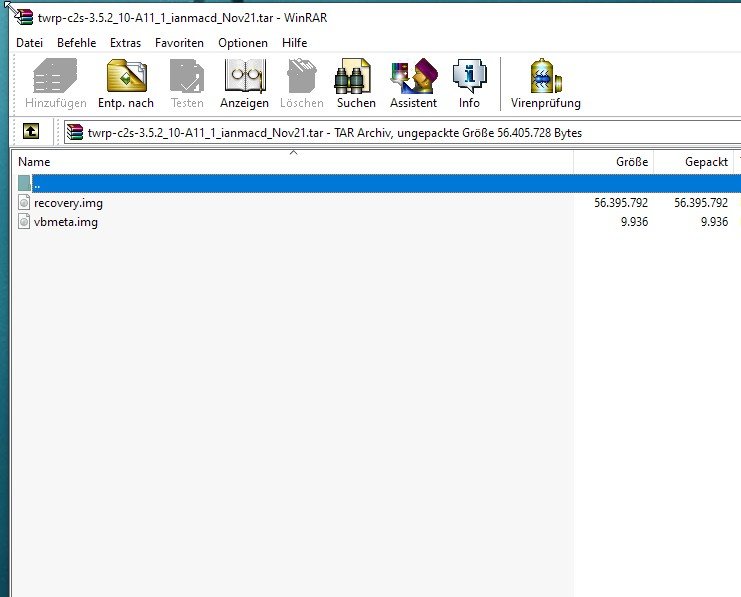Click vbmeta.img size 9.936 in Größe column

point(634,222)
